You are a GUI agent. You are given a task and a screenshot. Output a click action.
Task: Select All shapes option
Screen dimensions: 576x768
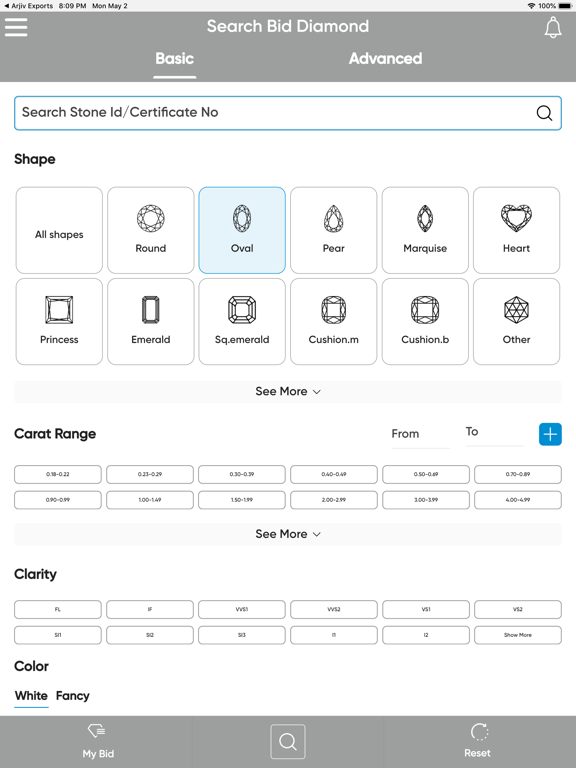coord(59,230)
